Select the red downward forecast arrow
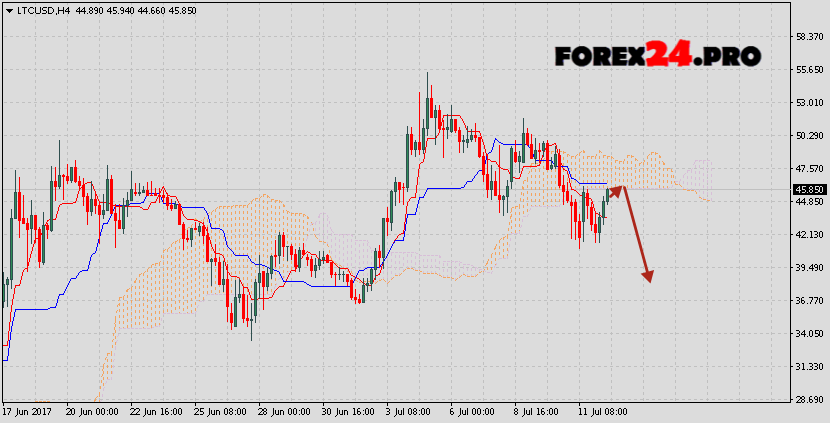Viewport: 830px width, 423px height. (x=637, y=232)
